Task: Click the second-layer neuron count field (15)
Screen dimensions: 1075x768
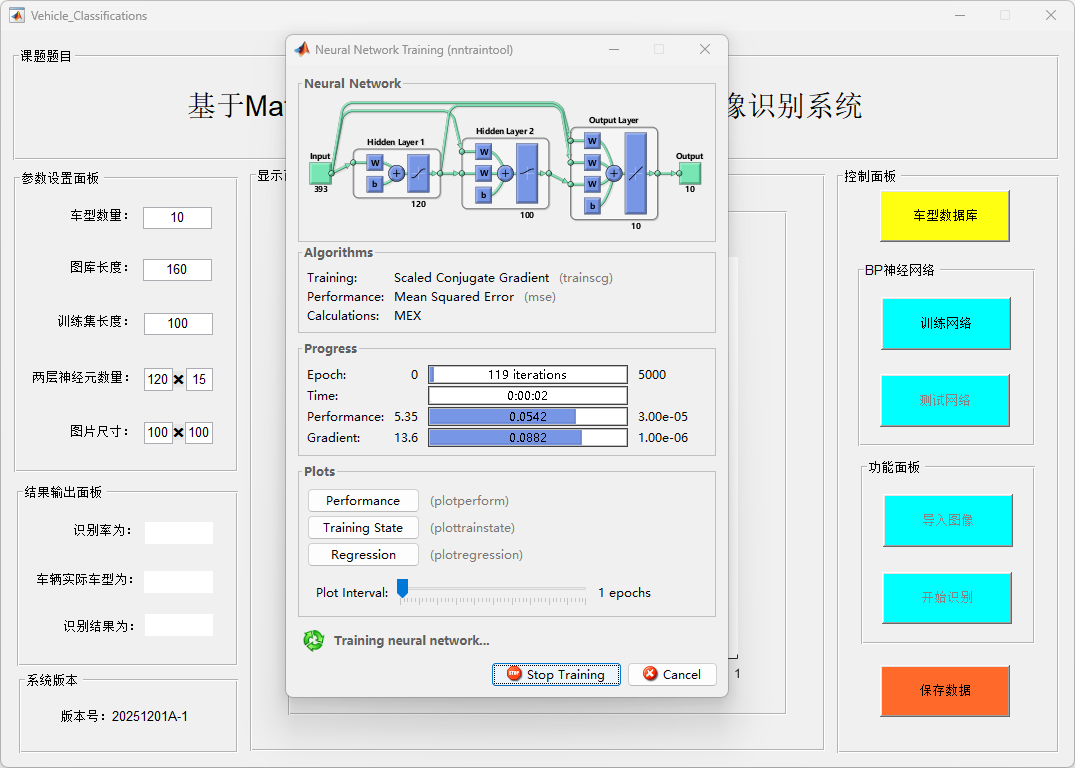Action: pos(199,379)
